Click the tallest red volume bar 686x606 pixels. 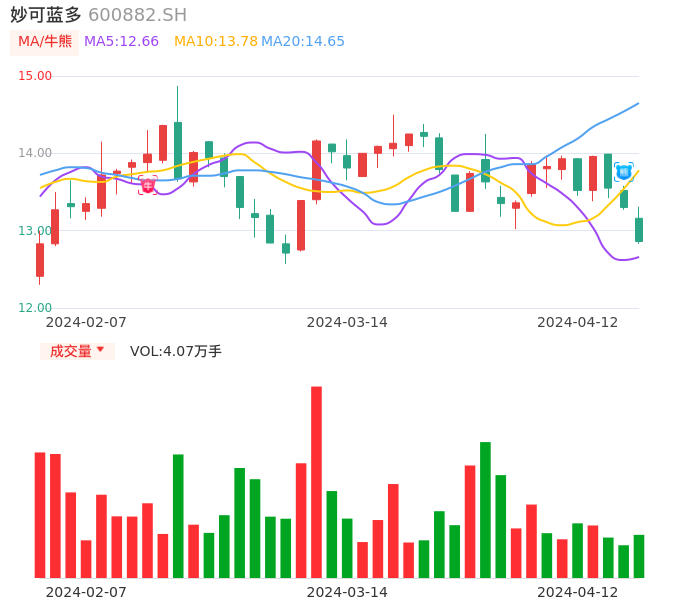[x=316, y=481]
